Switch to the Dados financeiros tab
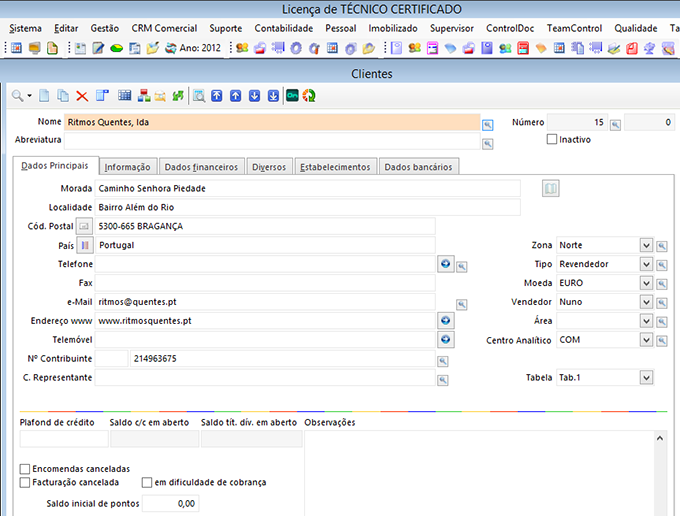 coord(201,167)
